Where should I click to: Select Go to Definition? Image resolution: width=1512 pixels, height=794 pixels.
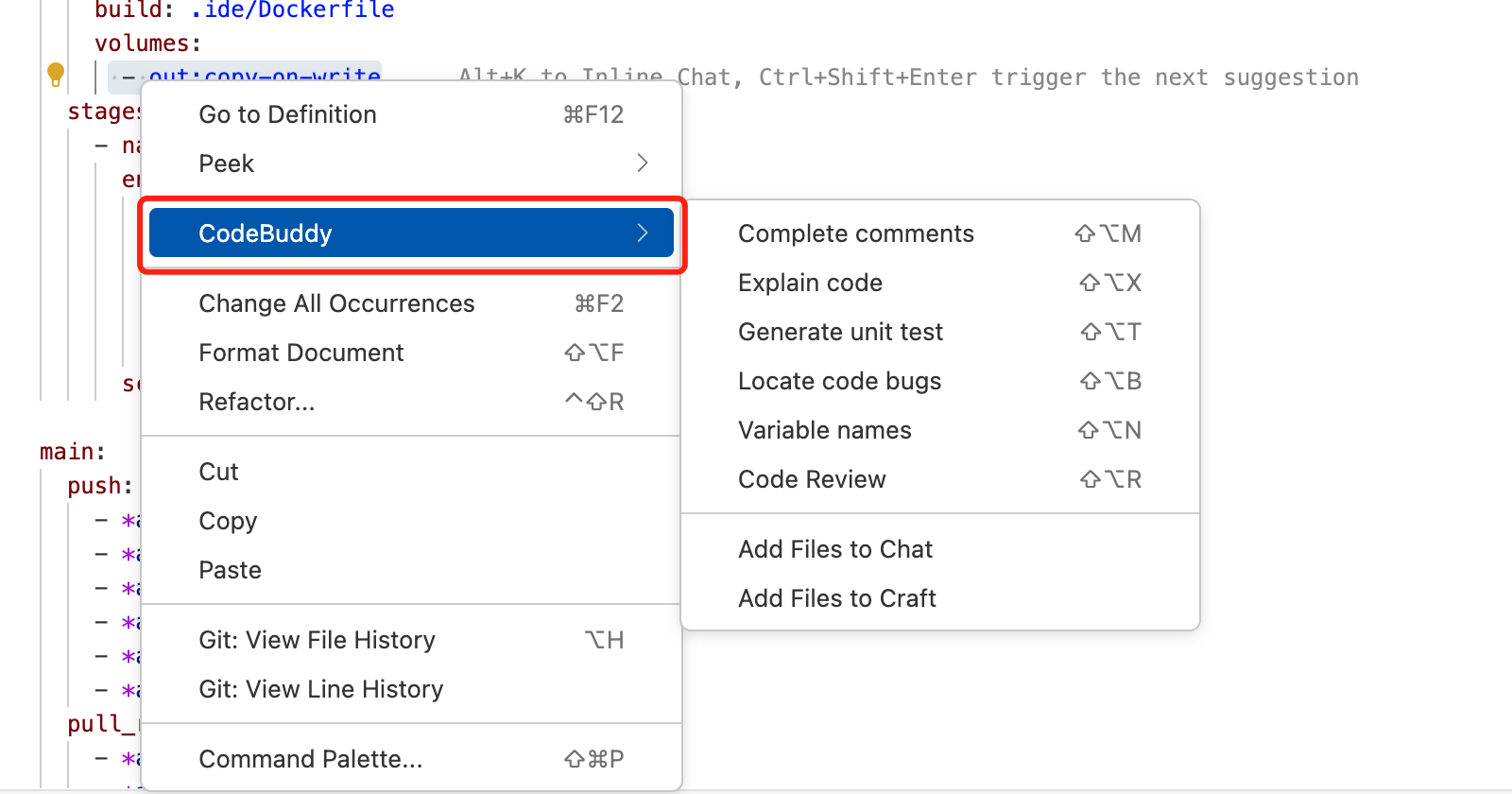(x=411, y=114)
